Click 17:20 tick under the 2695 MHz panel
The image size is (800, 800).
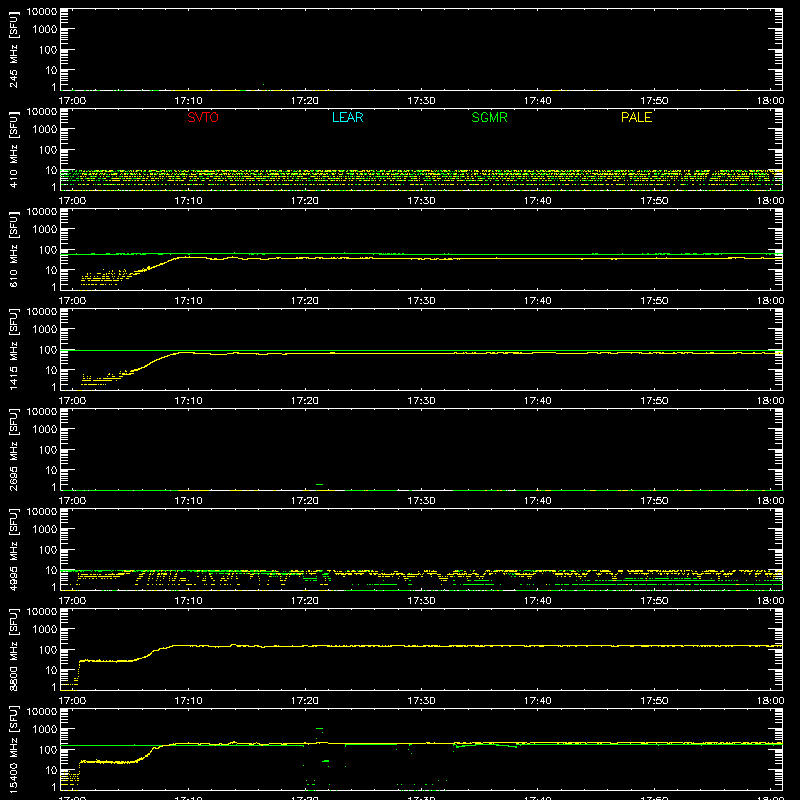point(305,501)
